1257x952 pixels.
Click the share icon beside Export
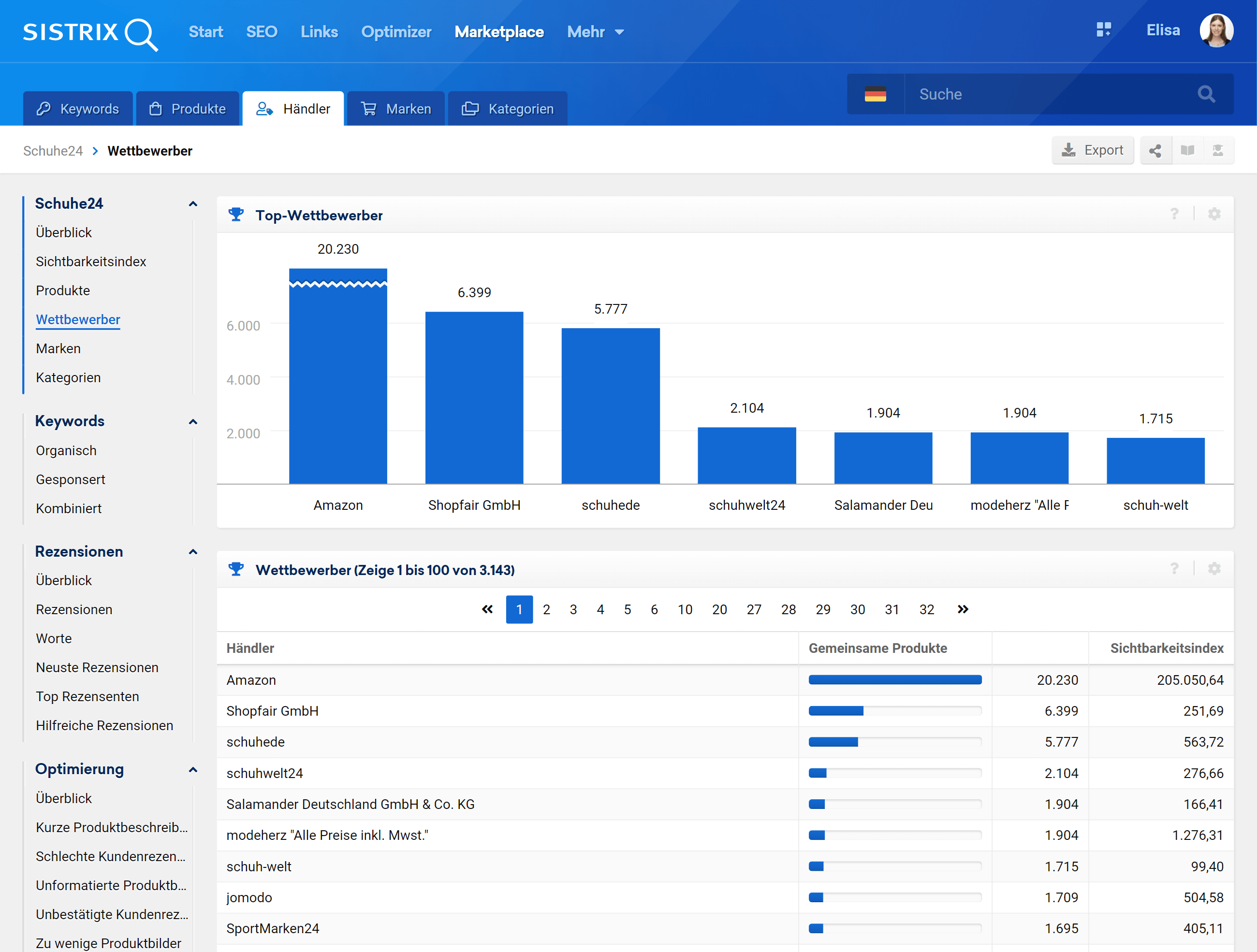click(1155, 150)
